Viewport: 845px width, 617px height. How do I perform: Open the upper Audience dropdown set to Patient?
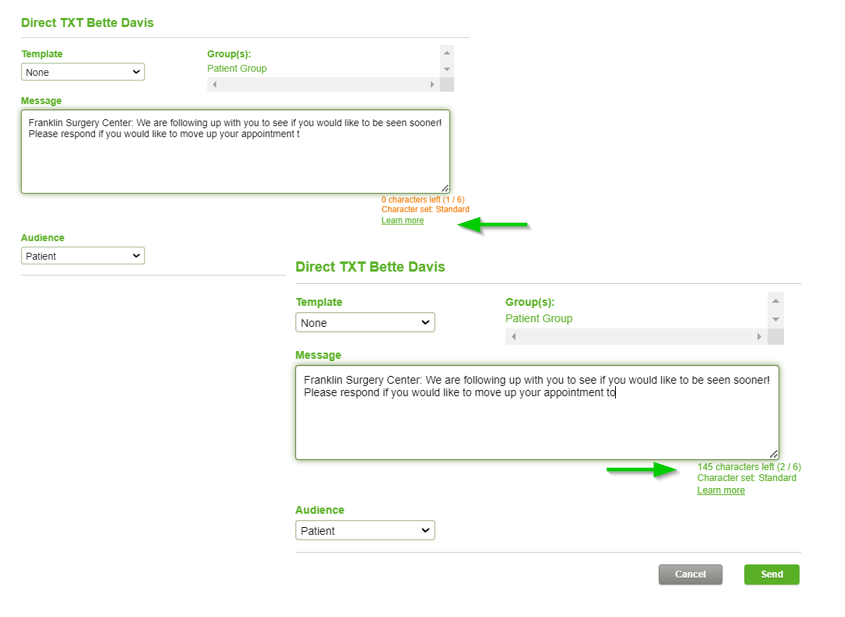click(83, 256)
